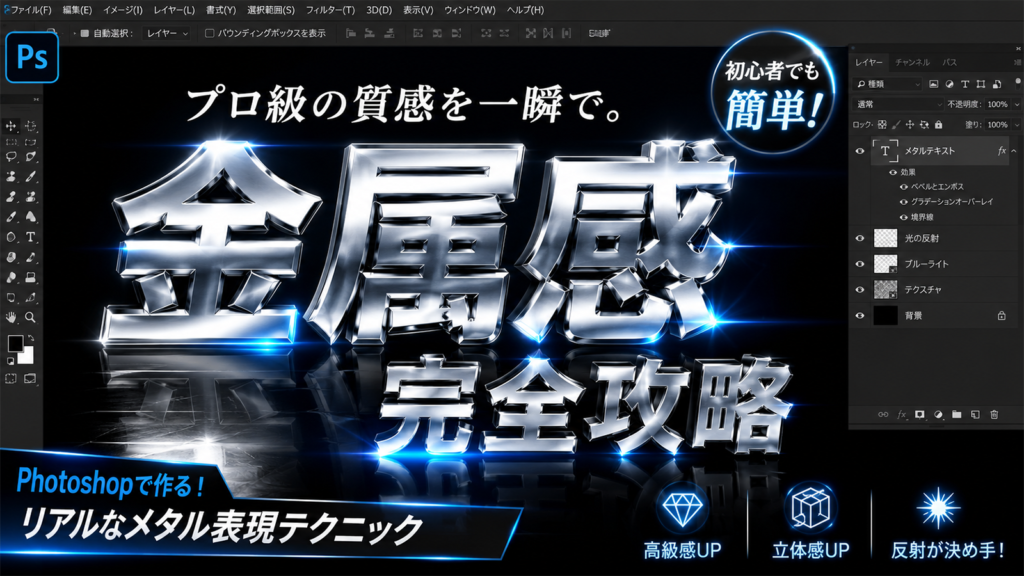Viewport: 1024px width, 576px height.
Task: Select the ブルーライト layer
Action: (x=934, y=264)
